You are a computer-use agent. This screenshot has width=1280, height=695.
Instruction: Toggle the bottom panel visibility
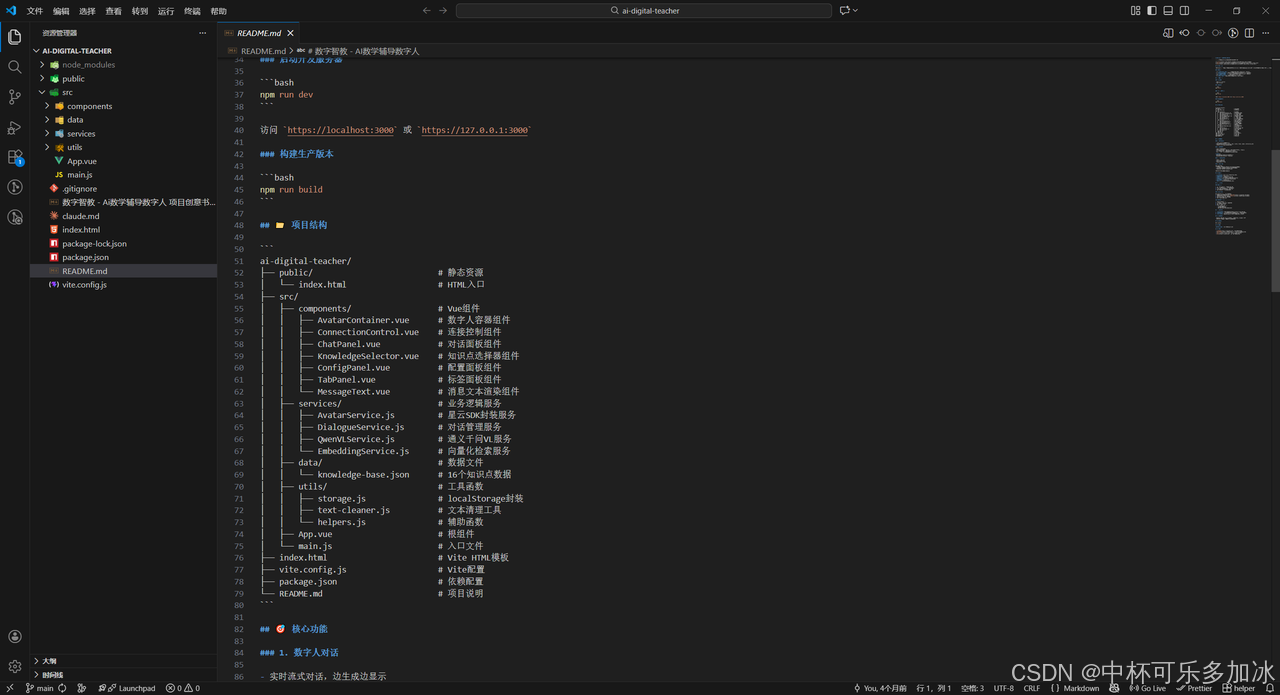pyautogui.click(x=1168, y=11)
